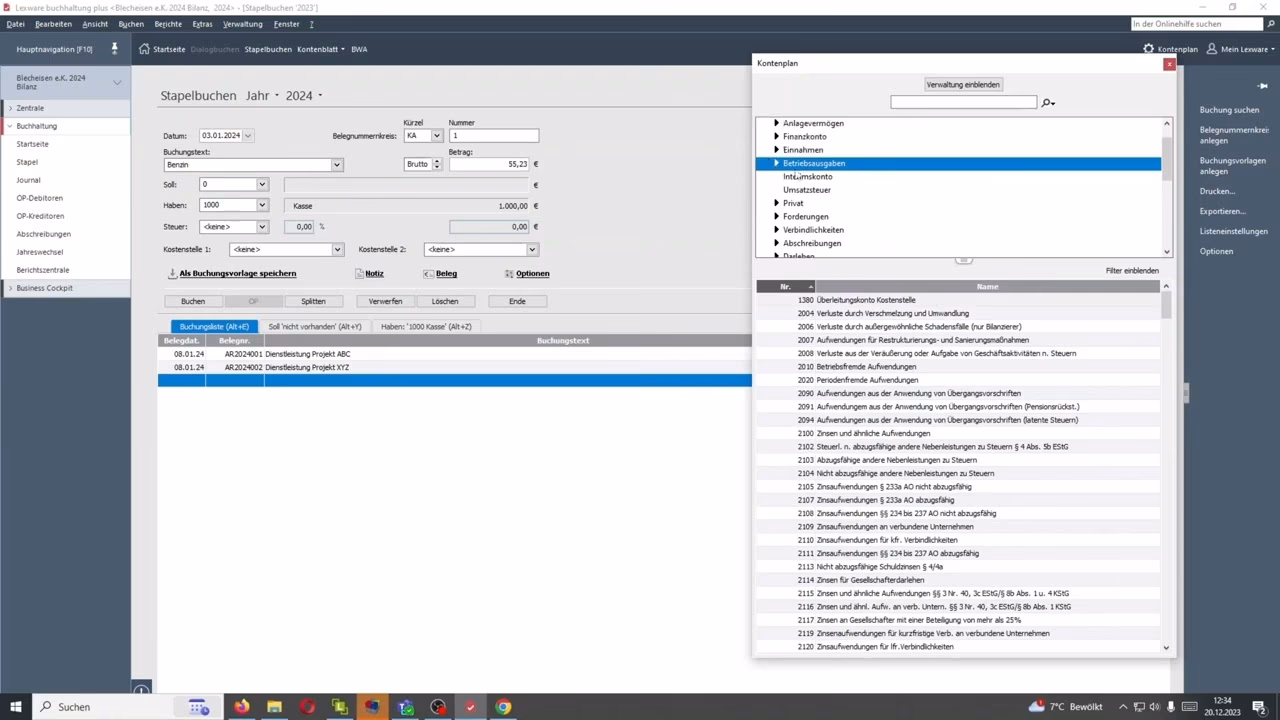
Task: Open the Steuer dropdown showing <keine>
Action: (261, 226)
